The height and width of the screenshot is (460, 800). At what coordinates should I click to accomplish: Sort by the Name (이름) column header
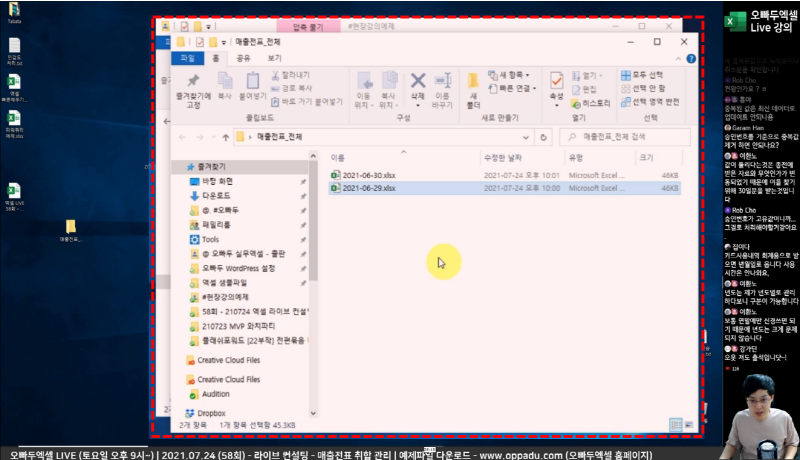(404, 158)
